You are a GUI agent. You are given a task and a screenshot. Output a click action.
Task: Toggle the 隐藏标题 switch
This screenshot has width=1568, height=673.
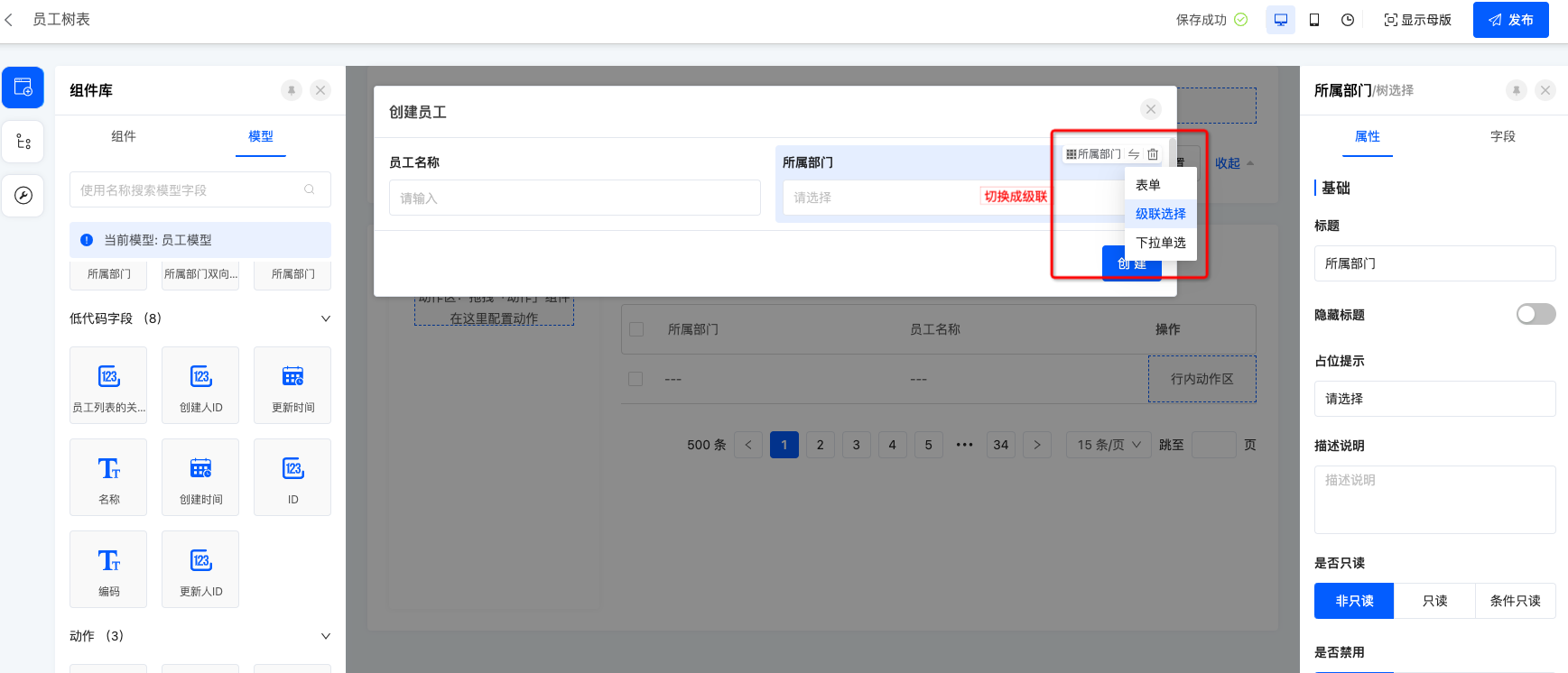pos(1536,314)
